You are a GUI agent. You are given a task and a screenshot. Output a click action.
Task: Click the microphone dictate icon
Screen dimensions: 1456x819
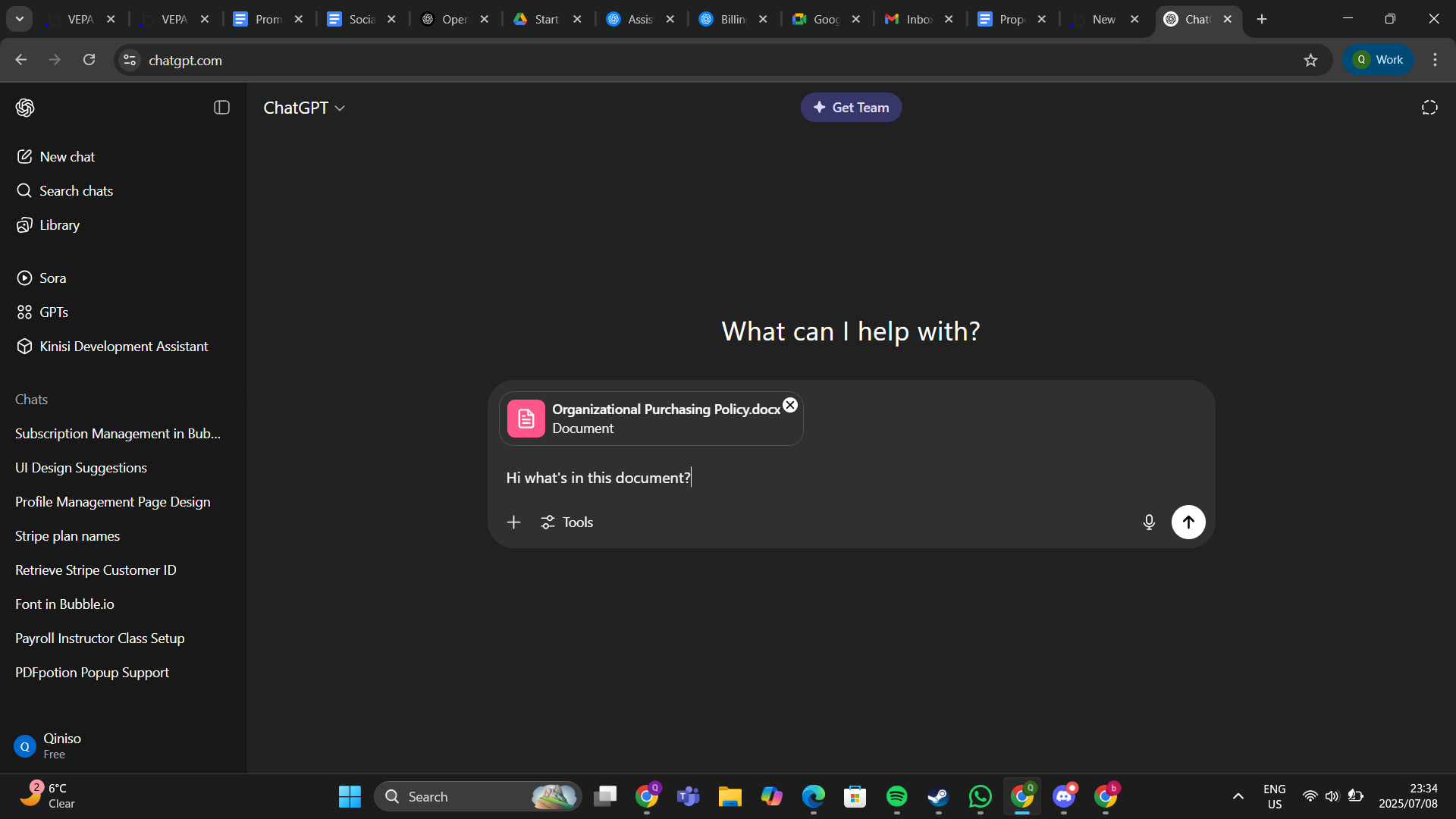pos(1148,522)
